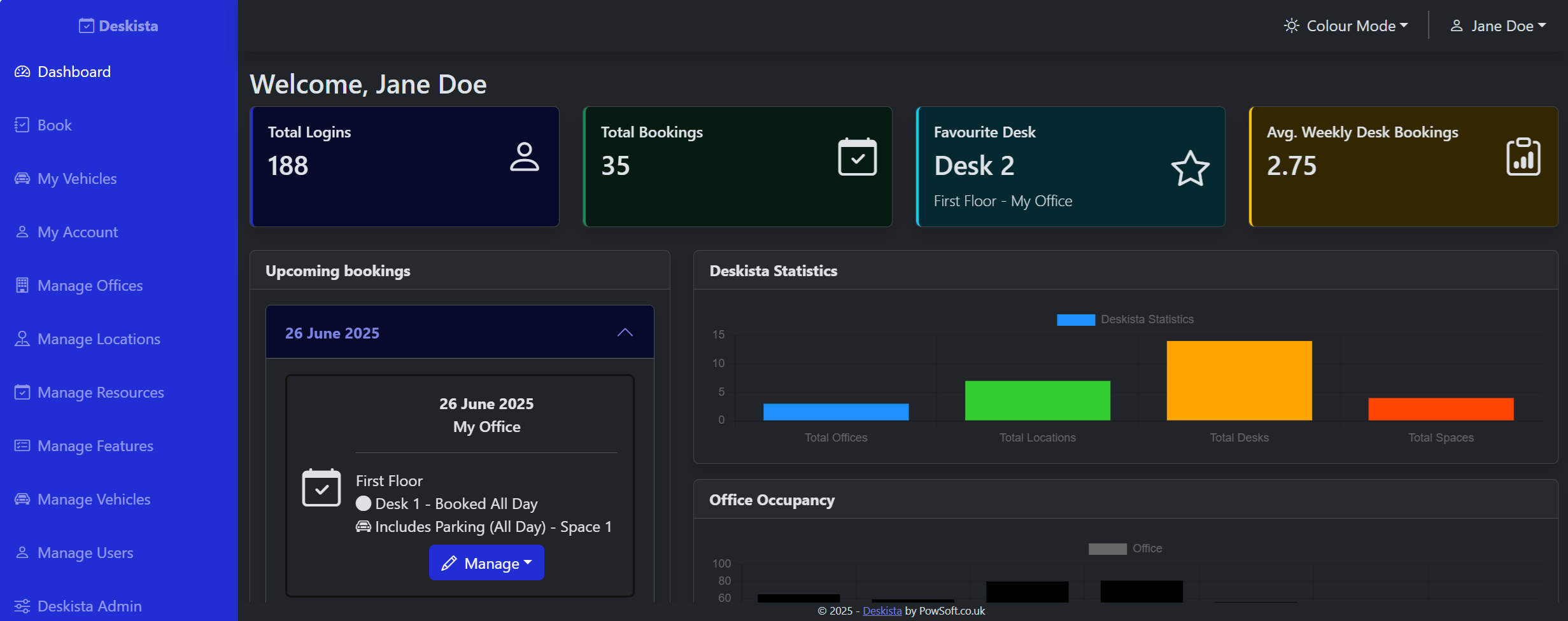Click the Manage Locations pin icon

tap(22, 339)
